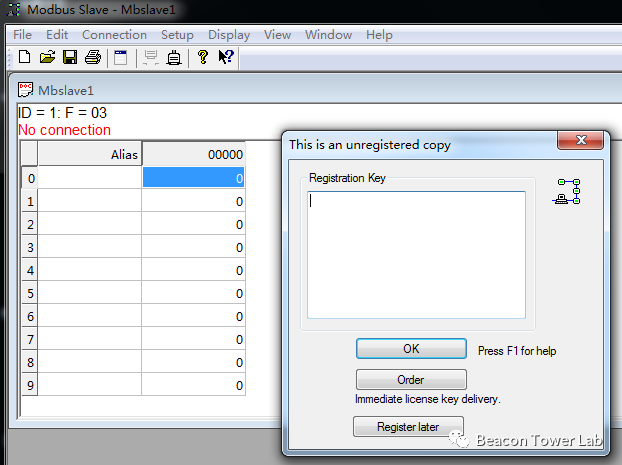Image resolution: width=622 pixels, height=465 pixels.
Task: Click row header 0
Action: click(30, 177)
